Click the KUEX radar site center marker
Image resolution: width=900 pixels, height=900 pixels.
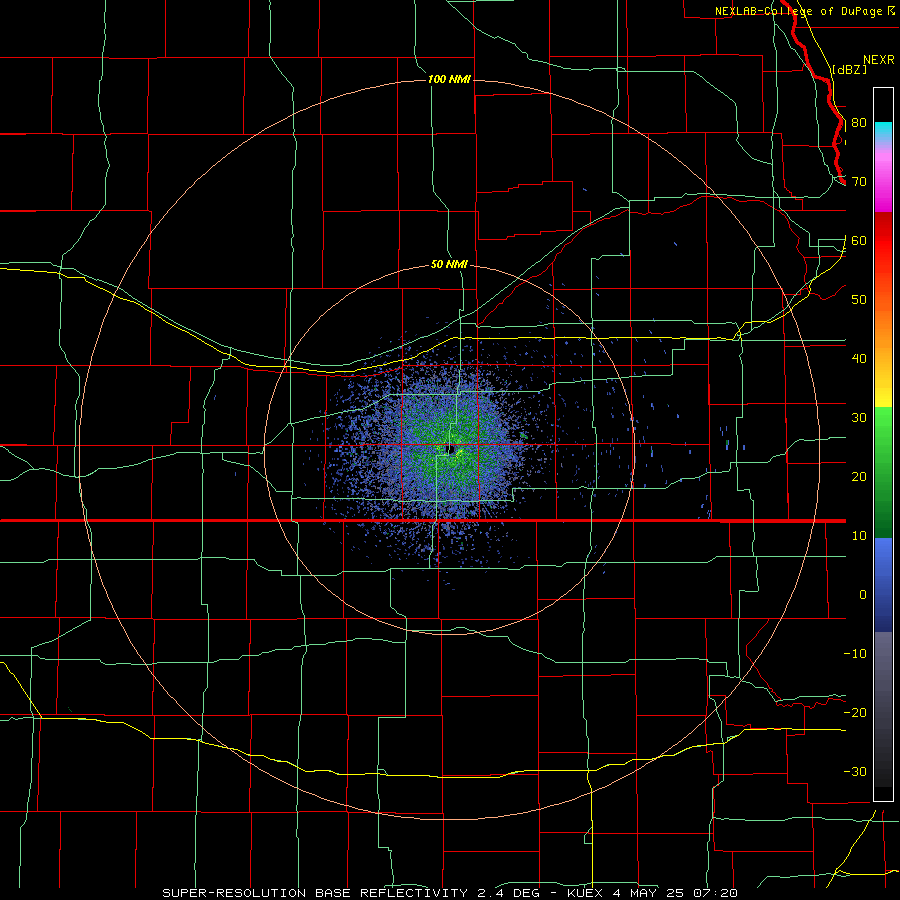tap(451, 448)
